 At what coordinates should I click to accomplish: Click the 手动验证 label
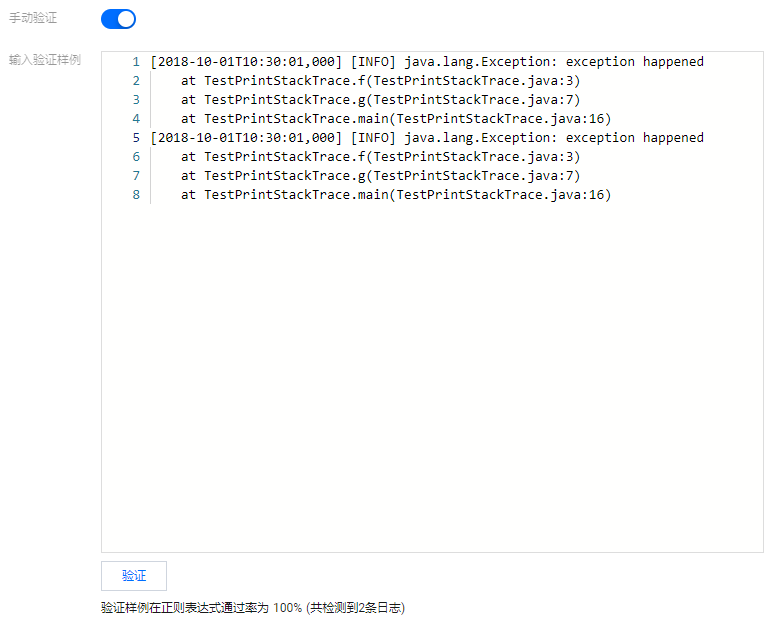pyautogui.click(x=33, y=19)
